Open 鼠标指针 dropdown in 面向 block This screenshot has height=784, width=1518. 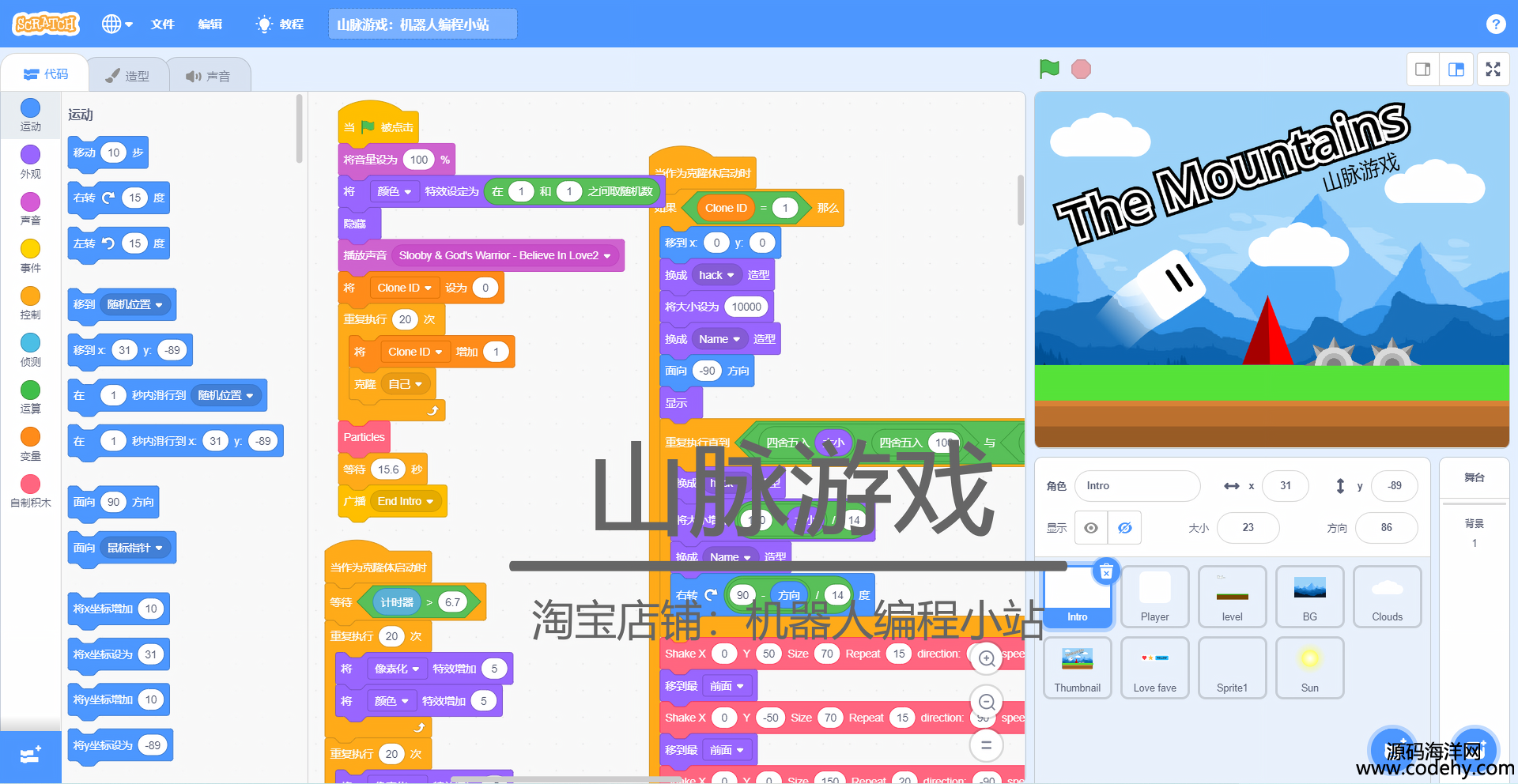click(x=134, y=548)
